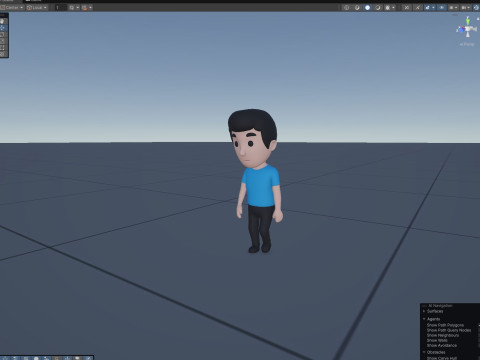
Task: Collapse the Obstacles section in AI Navigation
Action: 424,352
